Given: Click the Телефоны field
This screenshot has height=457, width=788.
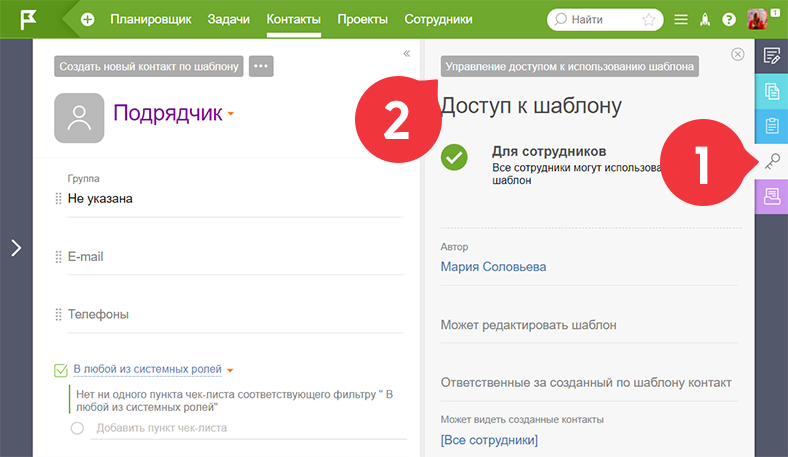Looking at the screenshot, I should tap(235, 315).
